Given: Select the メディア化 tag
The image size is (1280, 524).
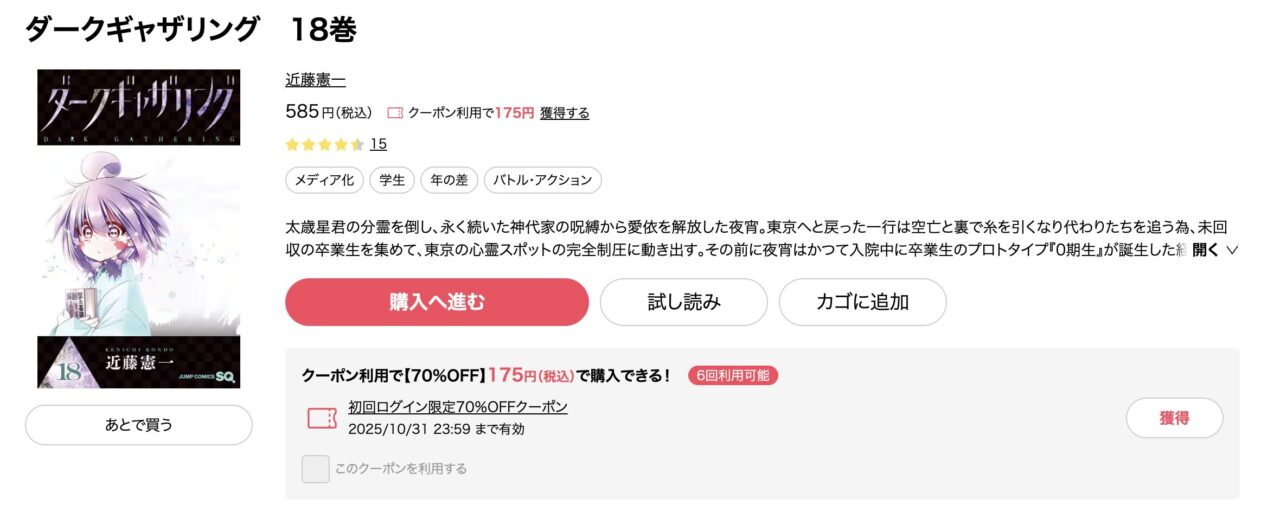Looking at the screenshot, I should (x=324, y=180).
